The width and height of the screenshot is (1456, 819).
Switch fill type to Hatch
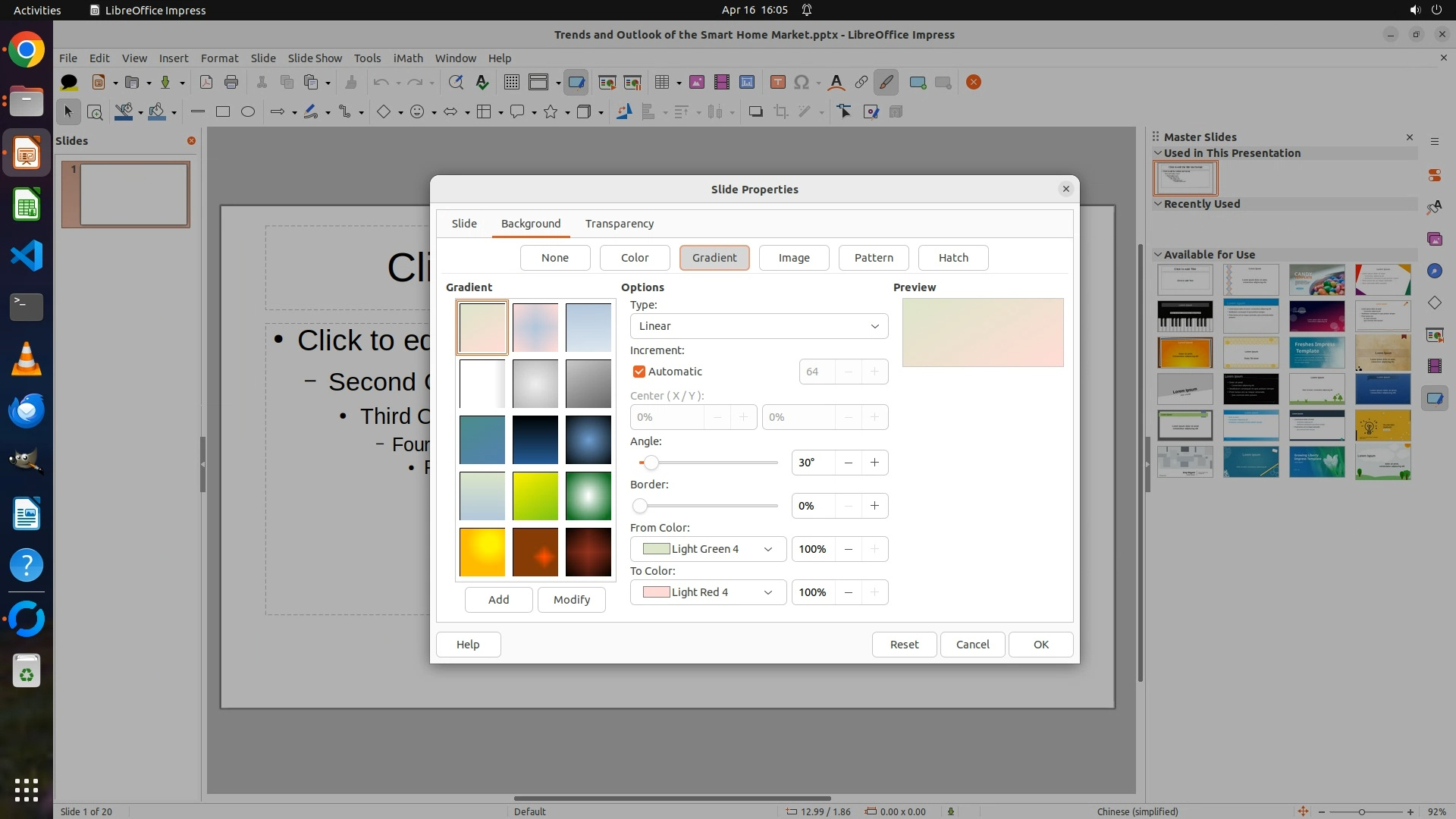(953, 258)
